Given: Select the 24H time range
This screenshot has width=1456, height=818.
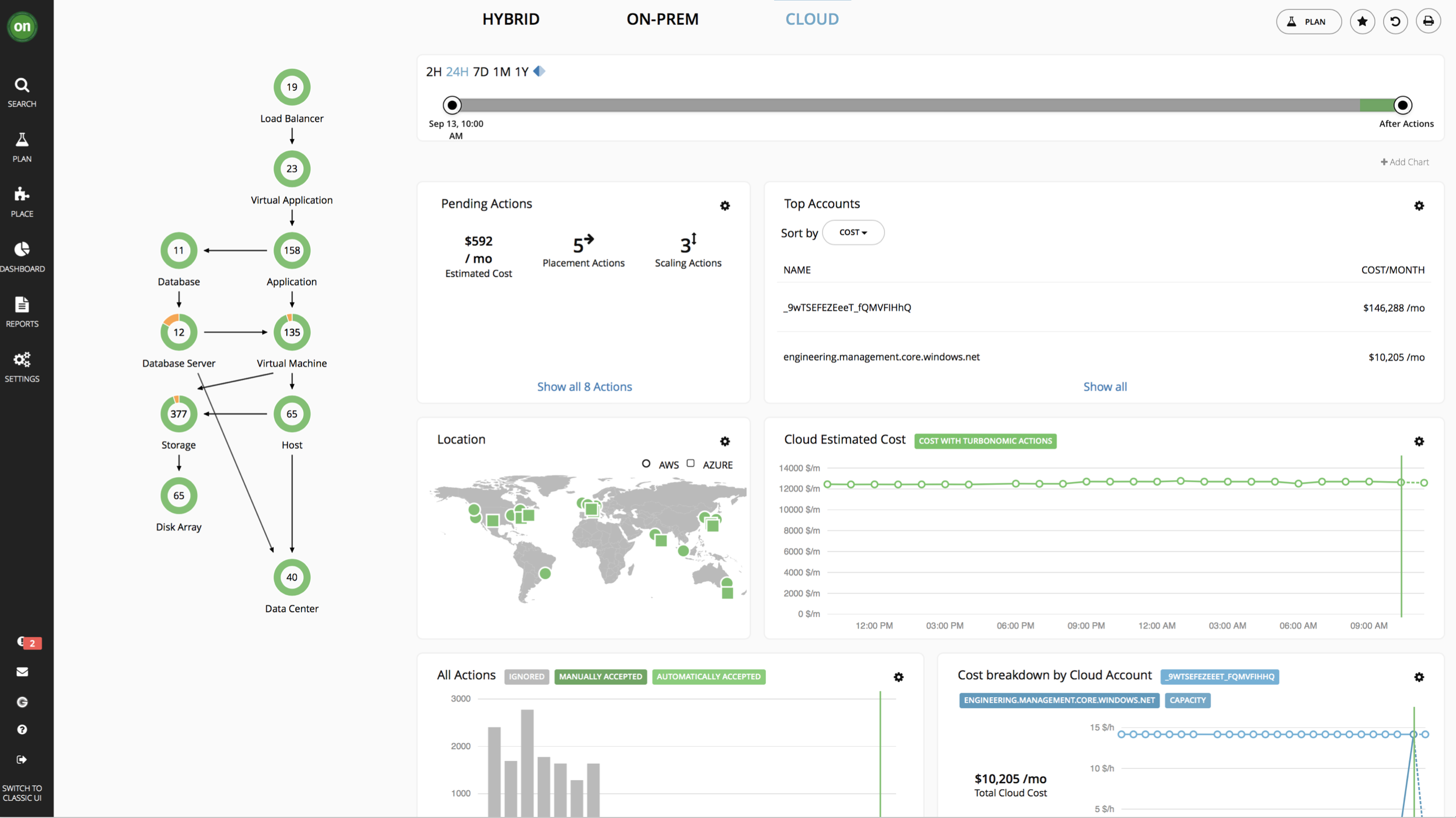Looking at the screenshot, I should coord(456,72).
